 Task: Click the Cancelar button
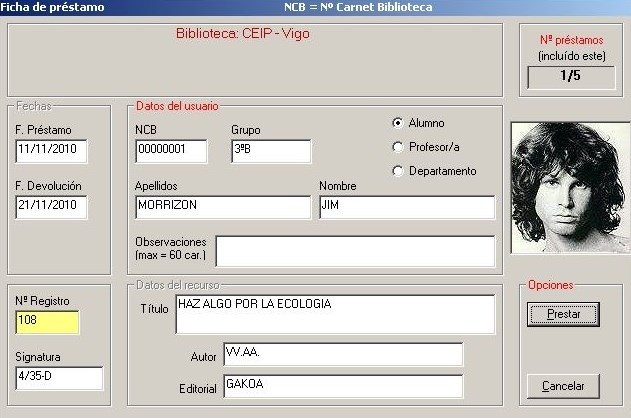pyautogui.click(x=563, y=386)
